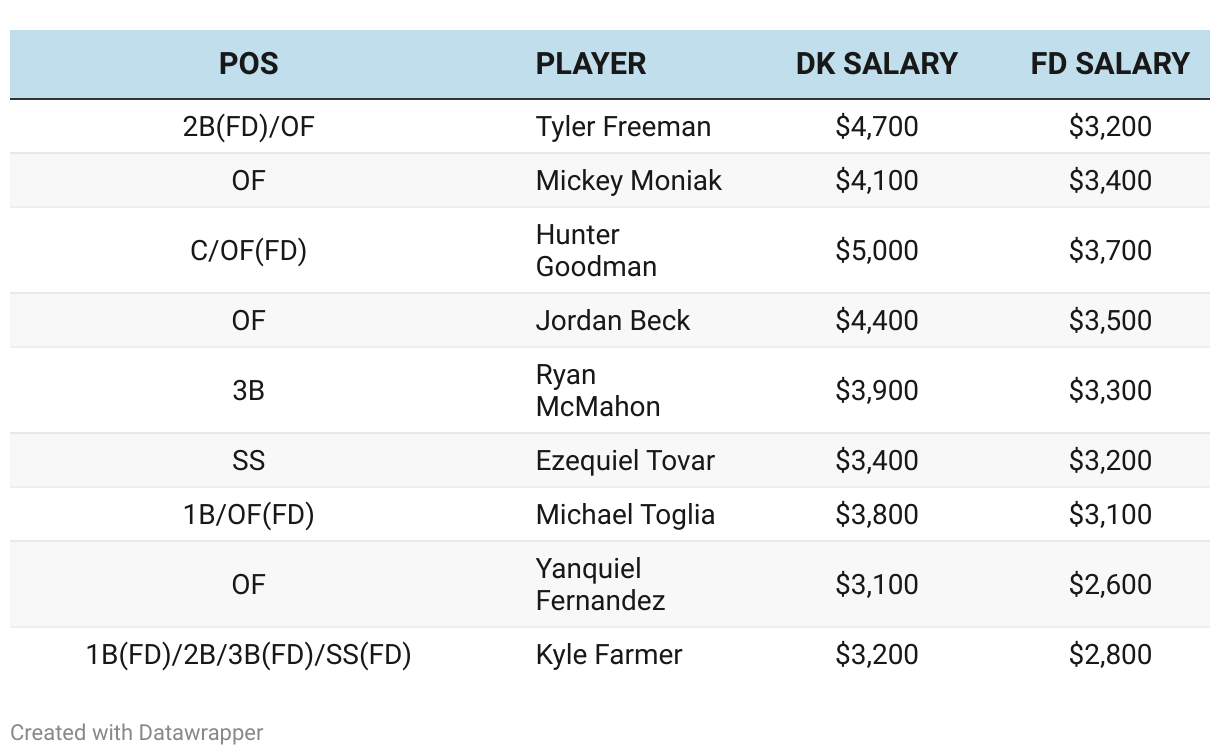Select the 2B(FD)/OF position cell
This screenshot has height=756, width=1220.
[248, 127]
